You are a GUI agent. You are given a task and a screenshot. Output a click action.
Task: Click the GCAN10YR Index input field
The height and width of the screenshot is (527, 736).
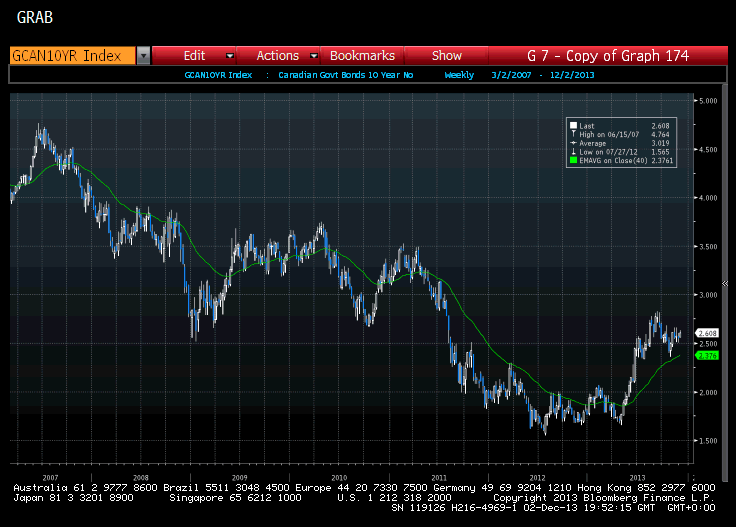click(70, 56)
